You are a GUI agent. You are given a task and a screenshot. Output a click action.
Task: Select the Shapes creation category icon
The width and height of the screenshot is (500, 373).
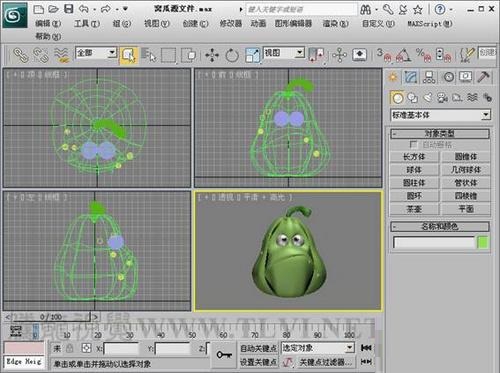[413, 98]
